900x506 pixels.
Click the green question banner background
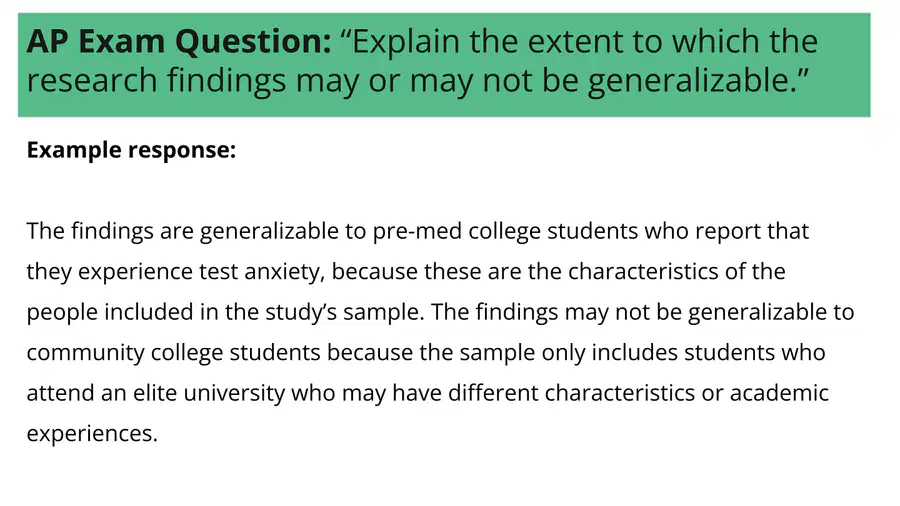[x=444, y=65]
